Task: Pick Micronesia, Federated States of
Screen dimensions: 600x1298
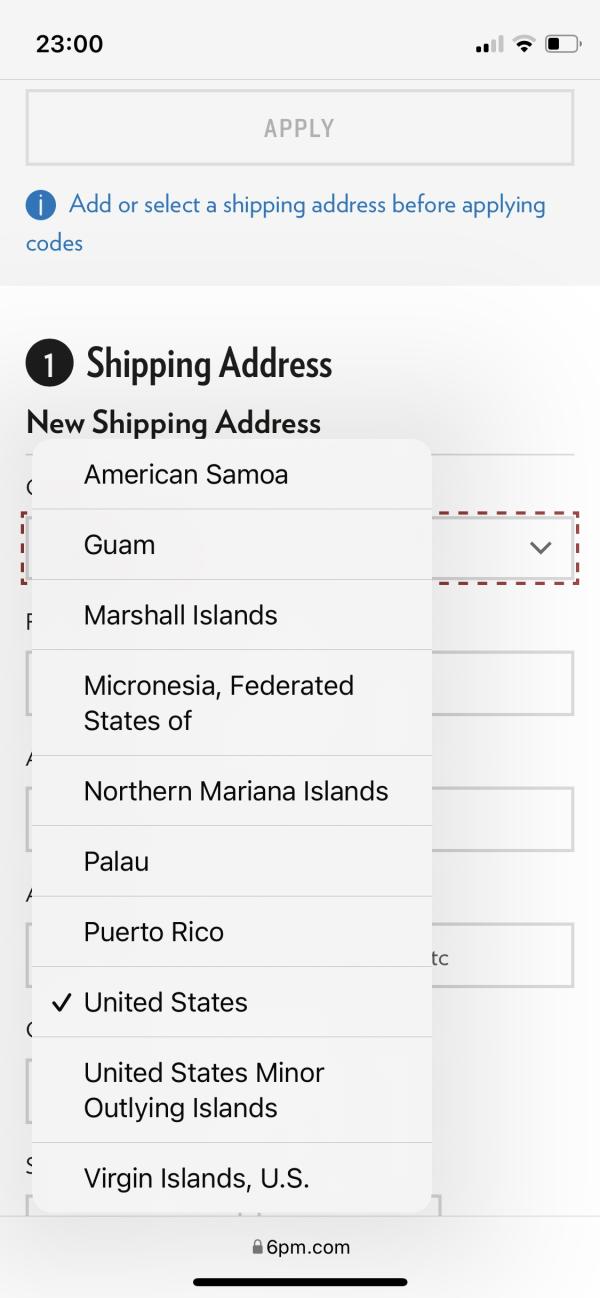Action: tap(232, 702)
